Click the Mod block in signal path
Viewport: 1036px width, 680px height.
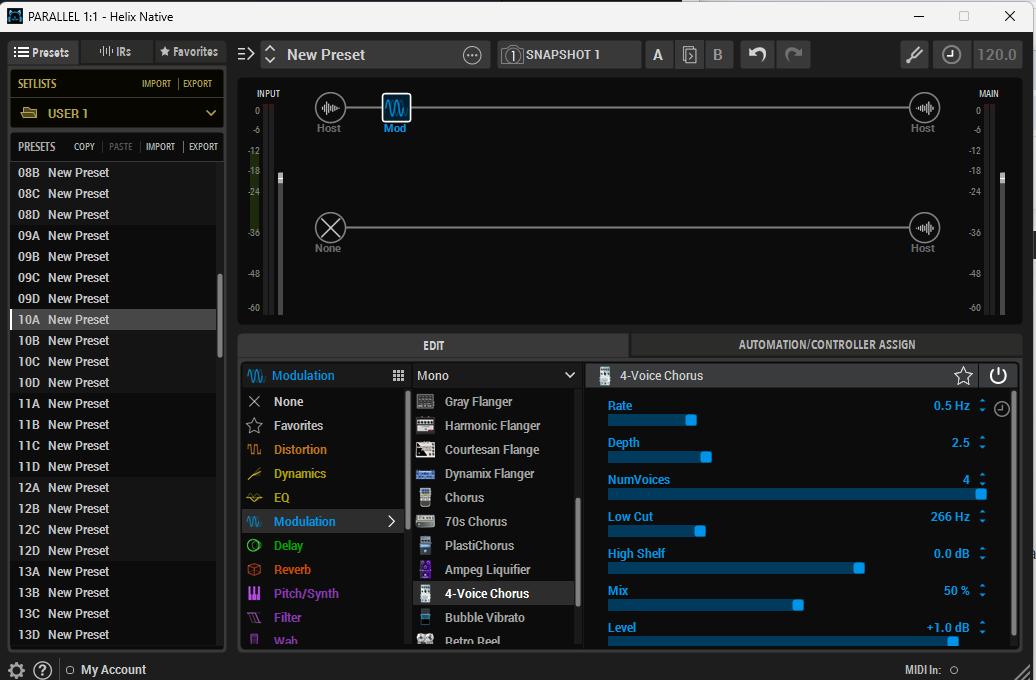point(396,108)
